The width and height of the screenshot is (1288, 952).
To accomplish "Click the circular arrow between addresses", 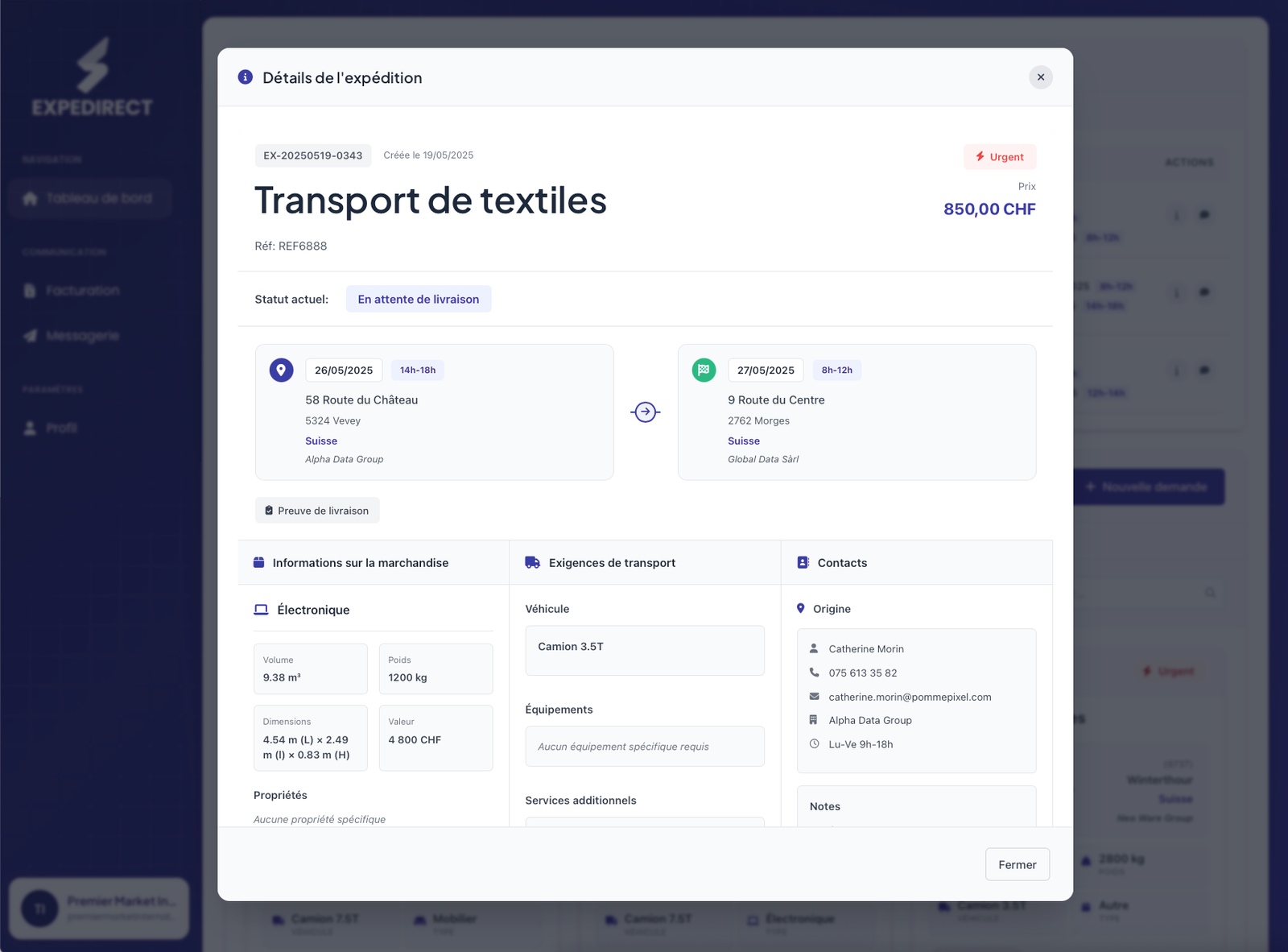I will click(x=646, y=412).
